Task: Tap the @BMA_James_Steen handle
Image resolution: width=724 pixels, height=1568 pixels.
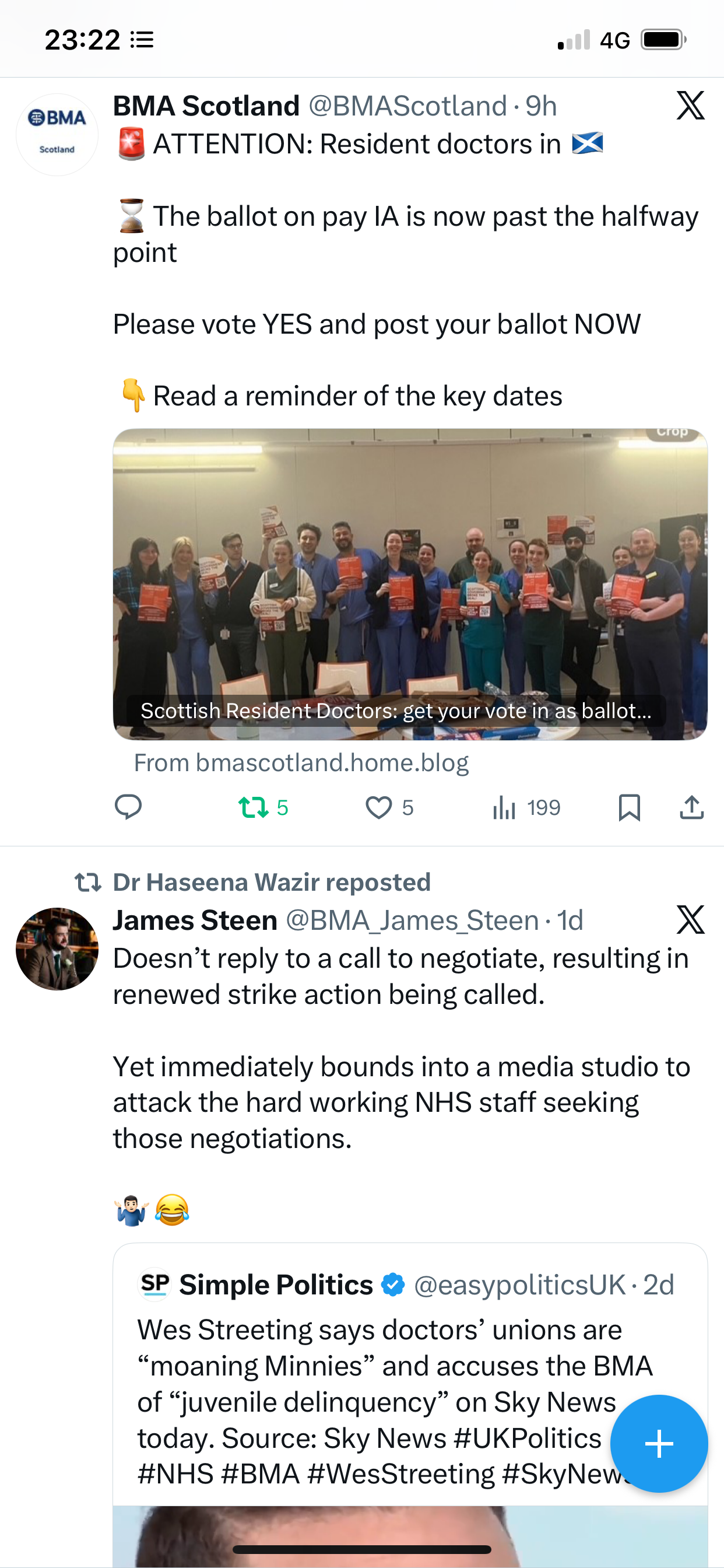Action: [412, 920]
